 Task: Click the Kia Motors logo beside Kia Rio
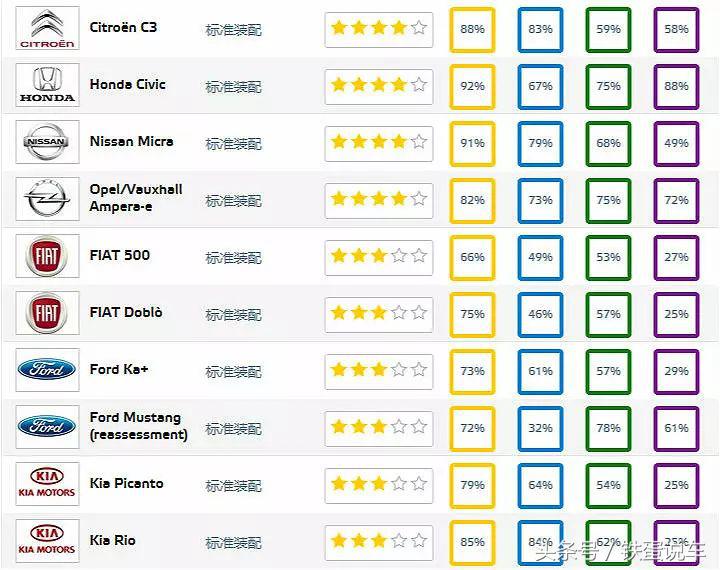(47, 541)
